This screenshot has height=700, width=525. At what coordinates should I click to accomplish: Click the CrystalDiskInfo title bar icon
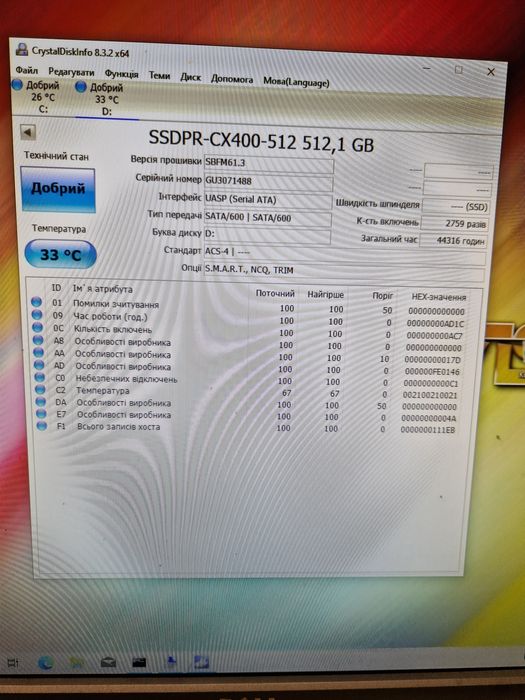click(22, 49)
